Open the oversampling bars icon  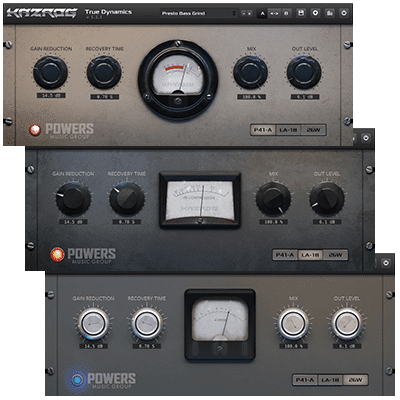[330, 13]
